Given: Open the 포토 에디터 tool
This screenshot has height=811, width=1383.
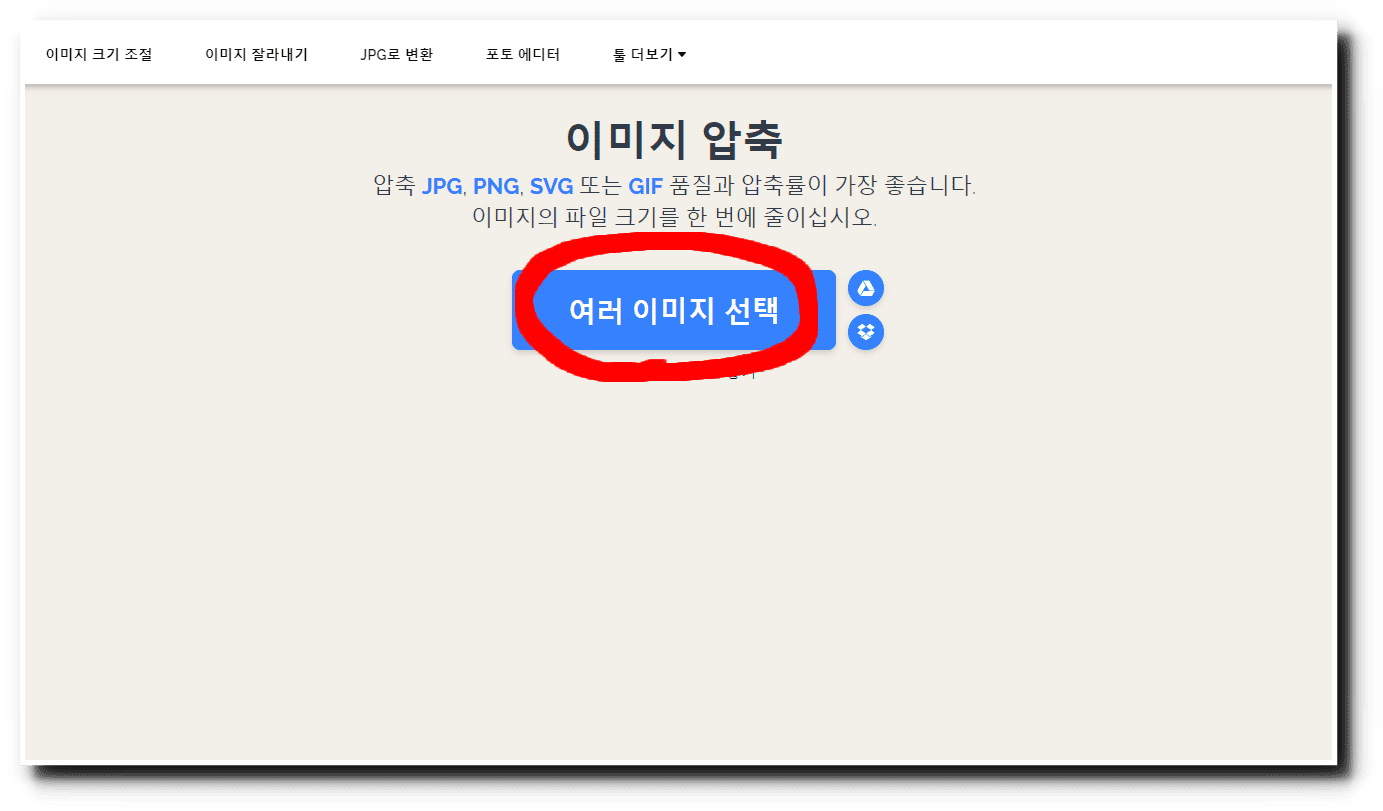Looking at the screenshot, I should click(524, 55).
